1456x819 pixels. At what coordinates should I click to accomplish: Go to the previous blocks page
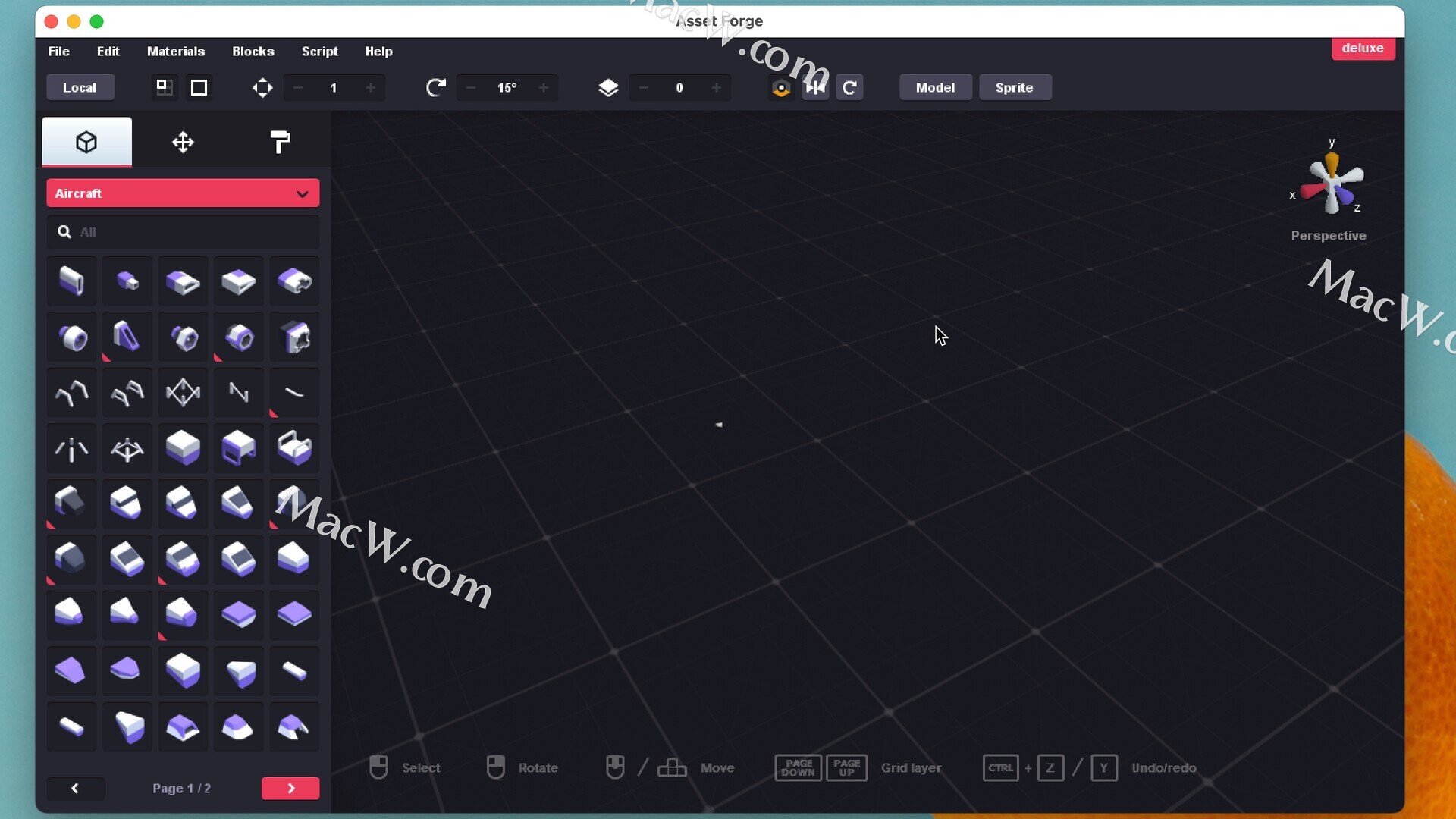[75, 789]
